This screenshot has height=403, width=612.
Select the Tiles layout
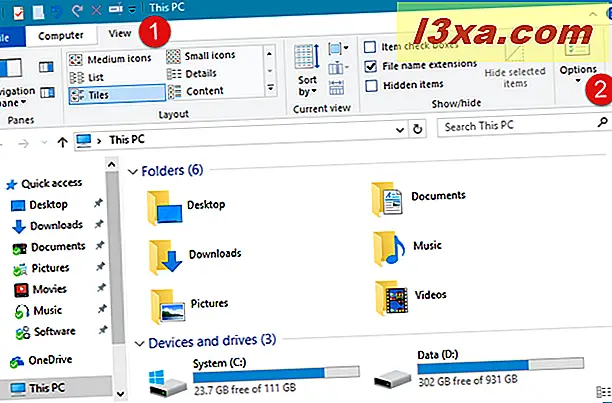[x=117, y=95]
